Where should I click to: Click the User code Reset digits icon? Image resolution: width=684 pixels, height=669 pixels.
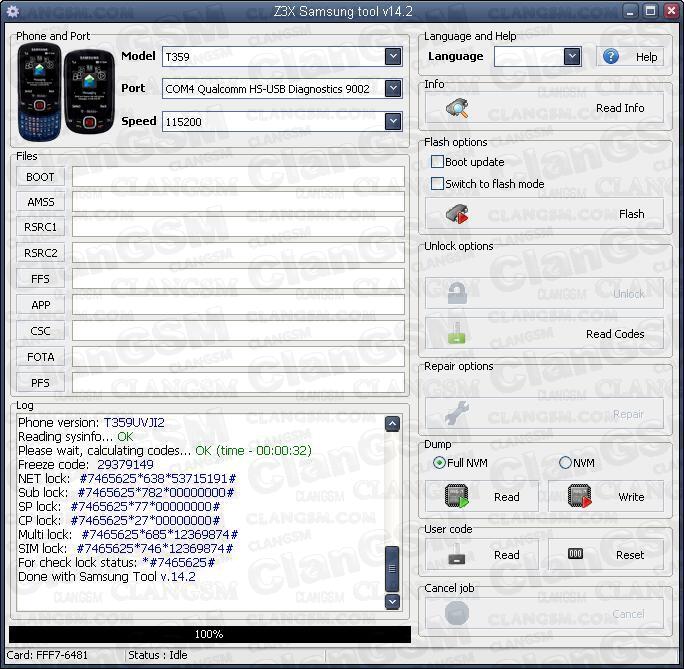[x=575, y=554]
